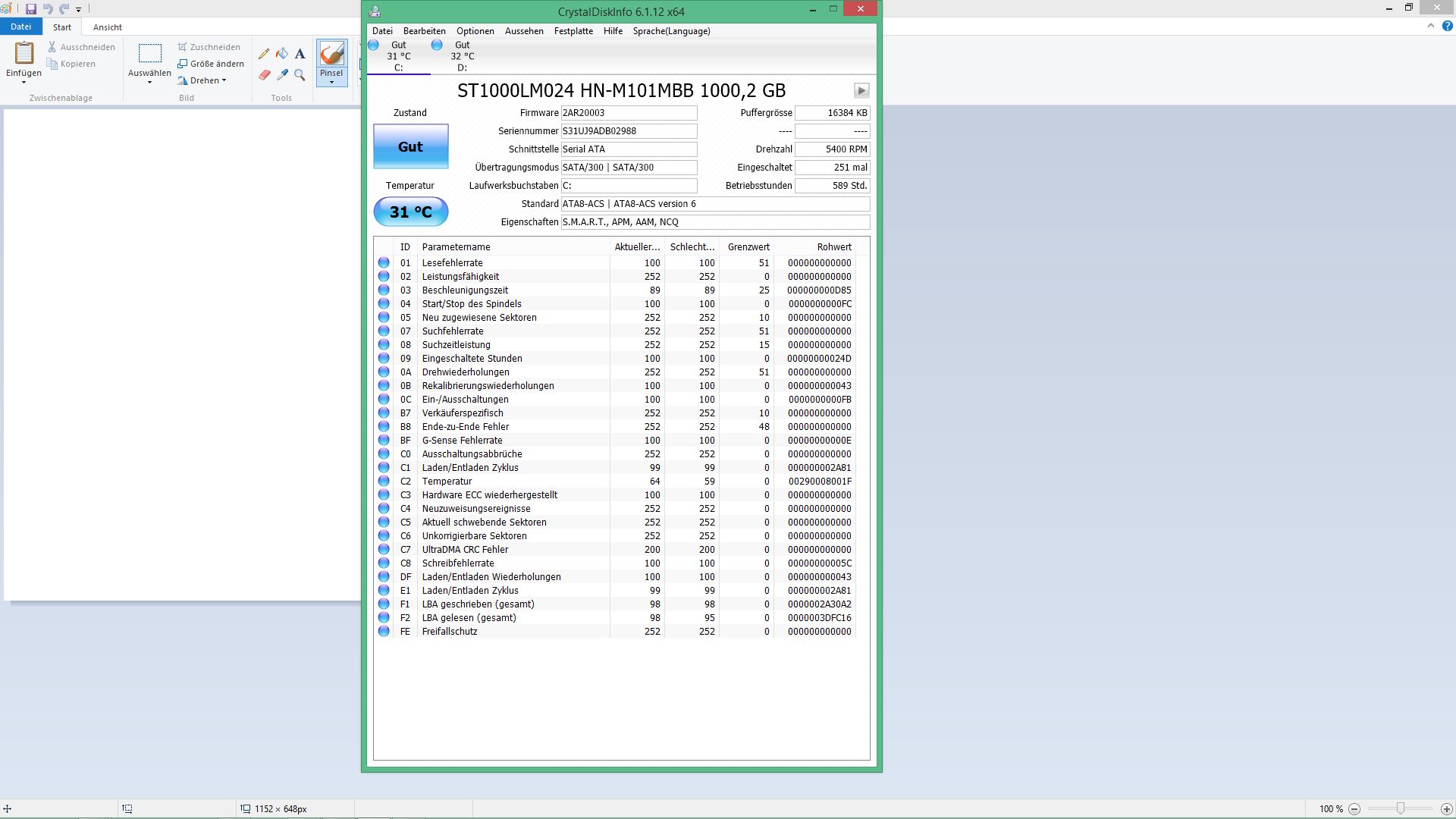Viewport: 1456px width, 819px height.
Task: Pick the color picker eyedropper tool
Action: point(282,75)
